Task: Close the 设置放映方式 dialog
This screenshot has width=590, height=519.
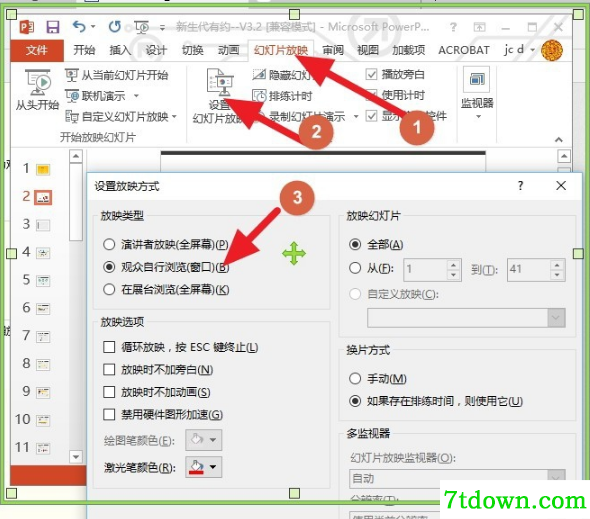Action: 561,186
